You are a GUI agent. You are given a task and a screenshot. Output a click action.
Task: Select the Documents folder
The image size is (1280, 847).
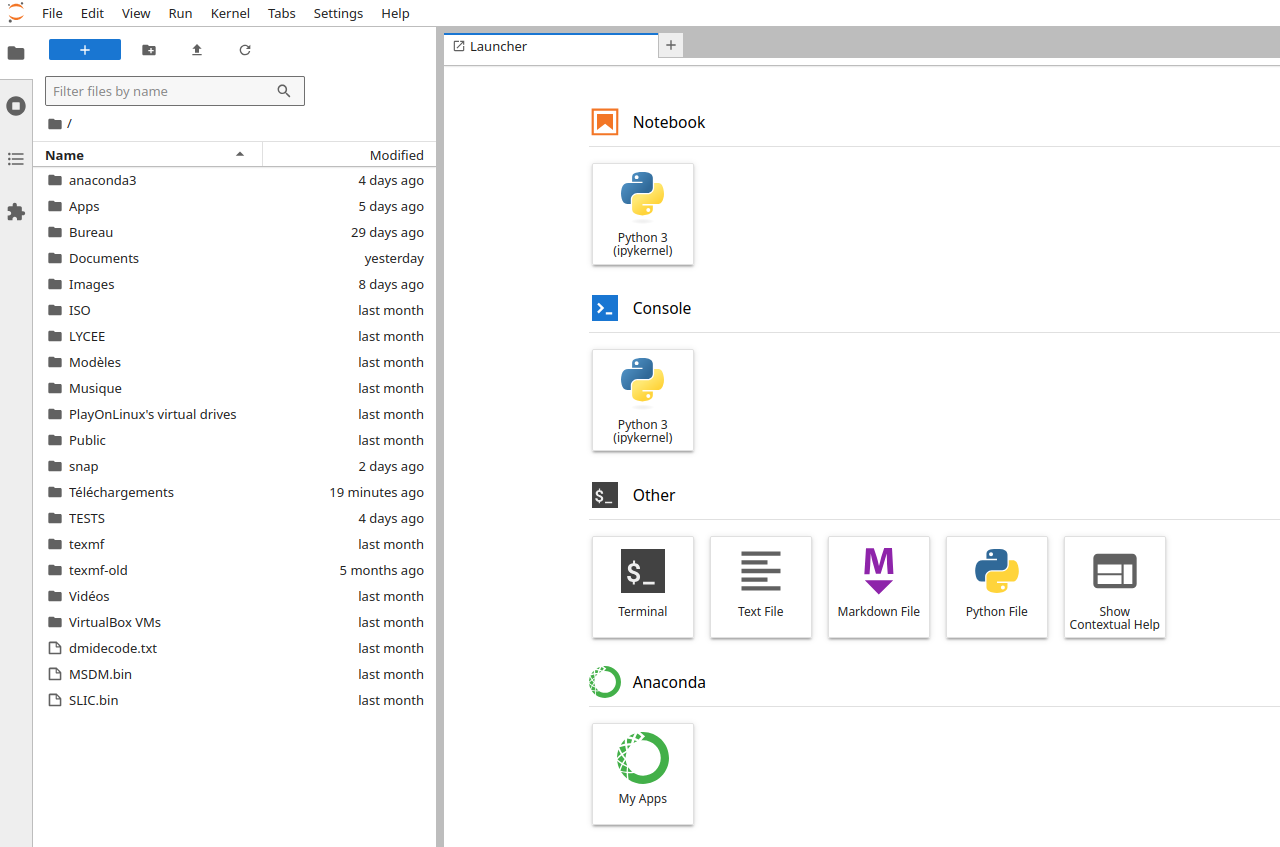point(234,259)
